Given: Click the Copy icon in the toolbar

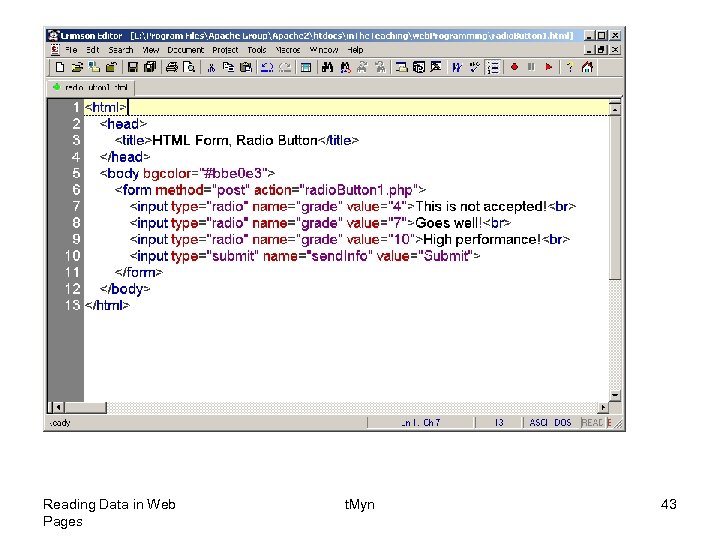Looking at the screenshot, I should click(x=228, y=67).
